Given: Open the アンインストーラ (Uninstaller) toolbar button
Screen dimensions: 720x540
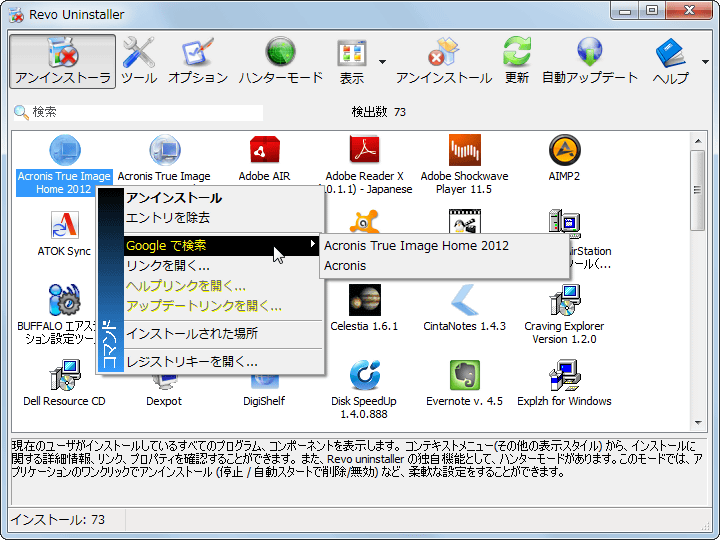Looking at the screenshot, I should (x=62, y=61).
